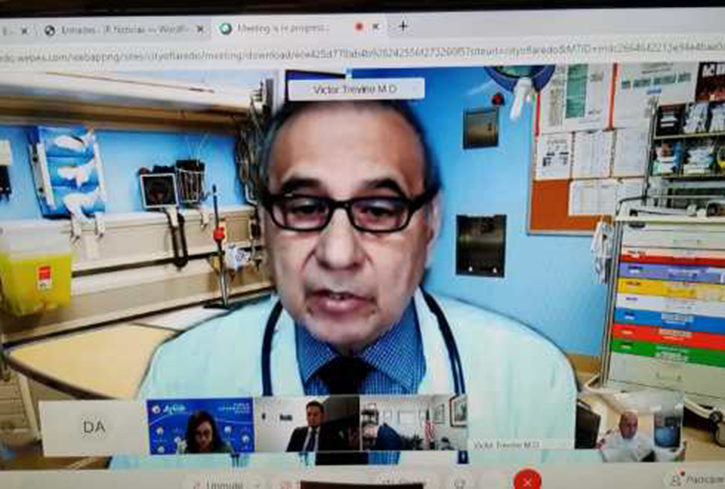Select the man in white shirt thumbnail

tap(628, 427)
